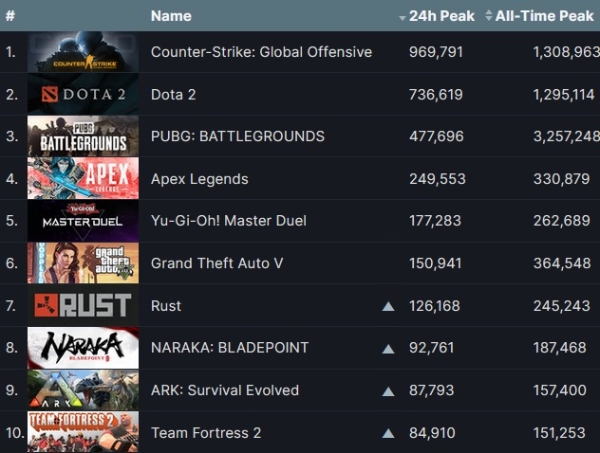Open the NARAKA: BLADEPOINT logo thumbnail
This screenshot has height=453, width=600.
[x=83, y=348]
